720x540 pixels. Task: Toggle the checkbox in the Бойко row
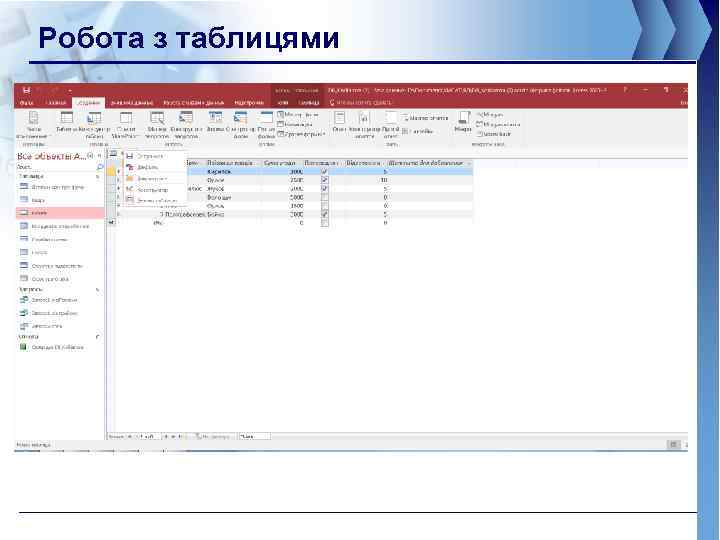[x=325, y=214]
